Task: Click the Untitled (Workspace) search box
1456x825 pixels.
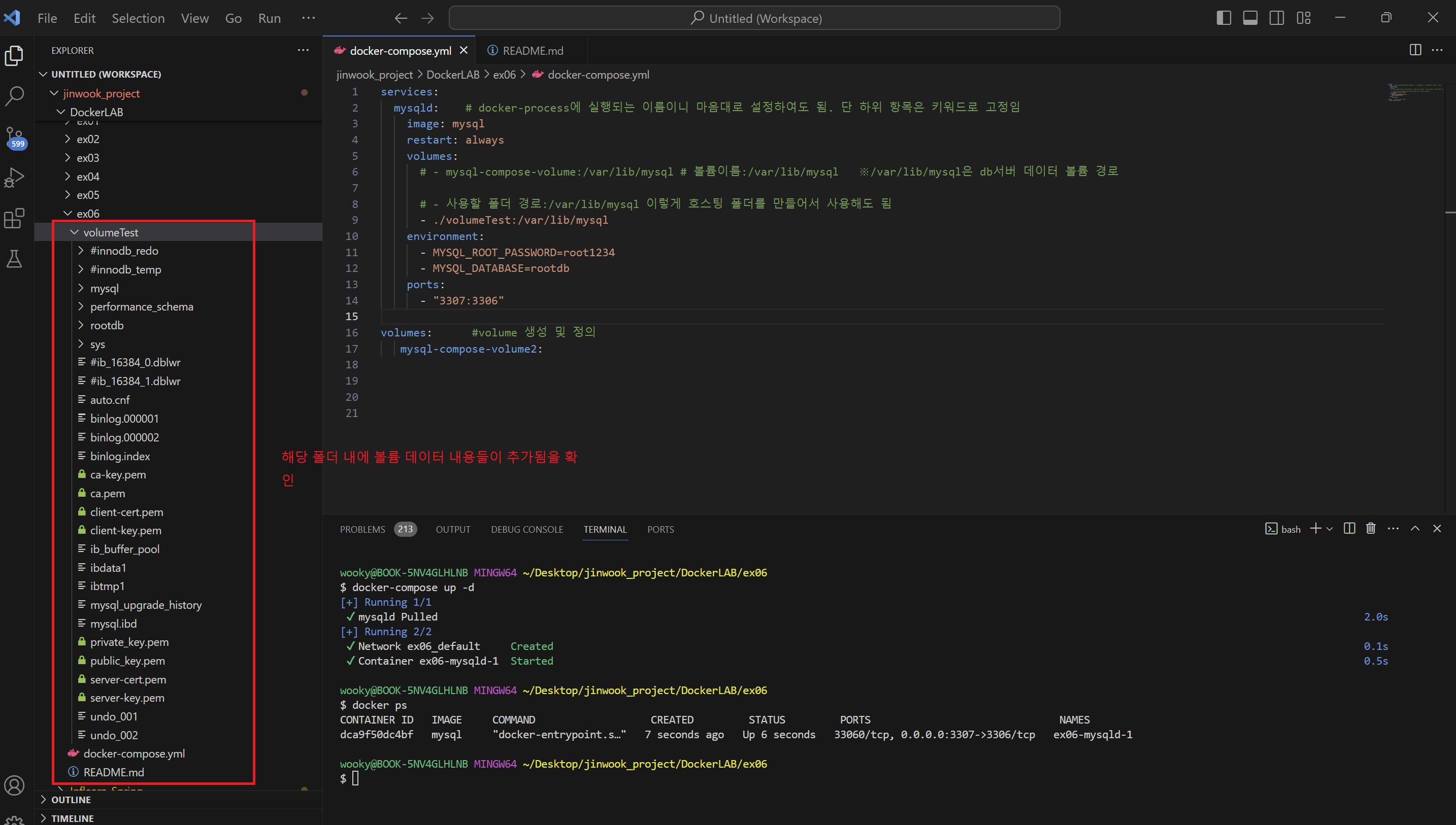Action: click(754, 18)
